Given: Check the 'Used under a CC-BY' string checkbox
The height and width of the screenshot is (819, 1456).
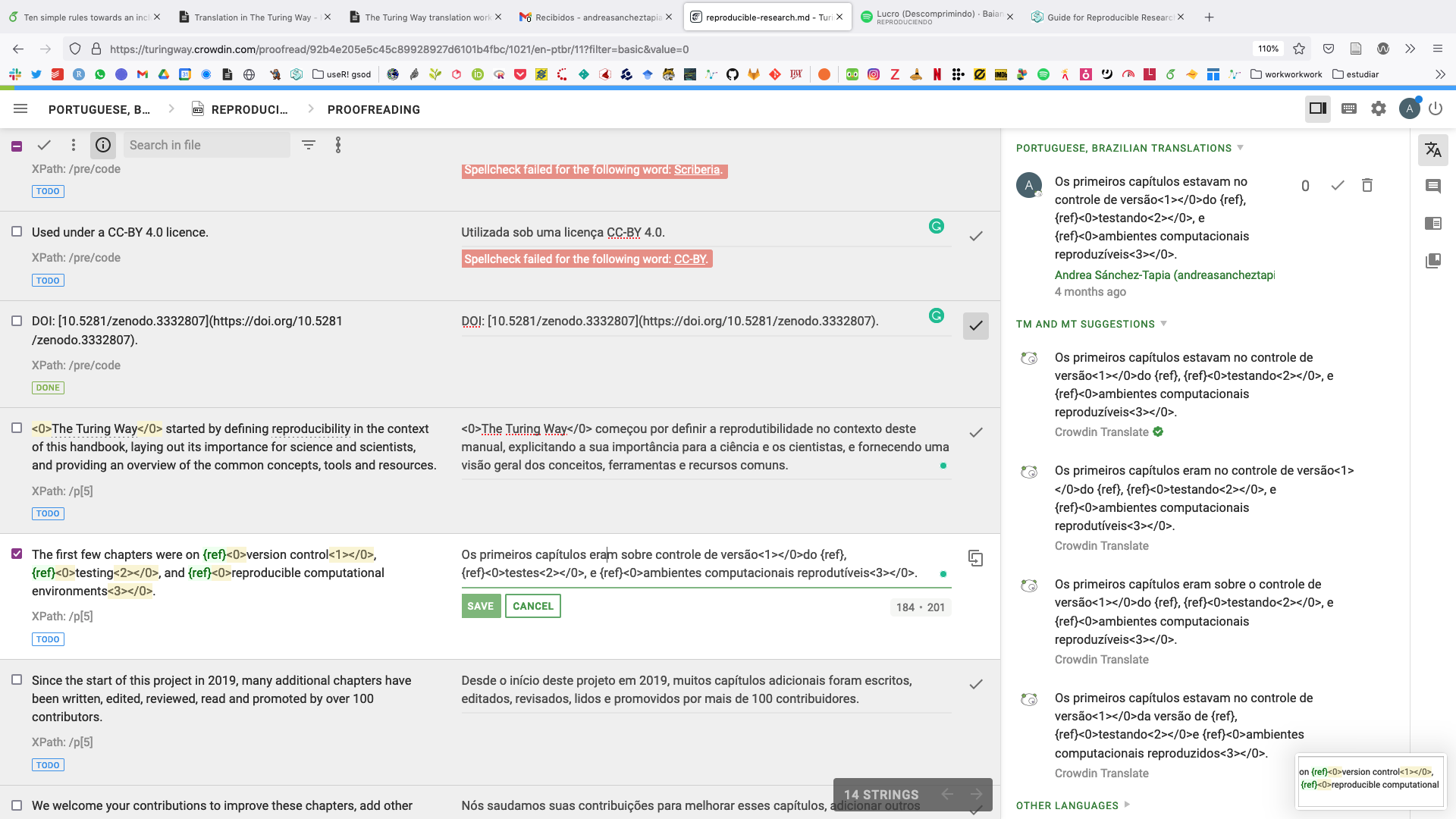Looking at the screenshot, I should 17,232.
